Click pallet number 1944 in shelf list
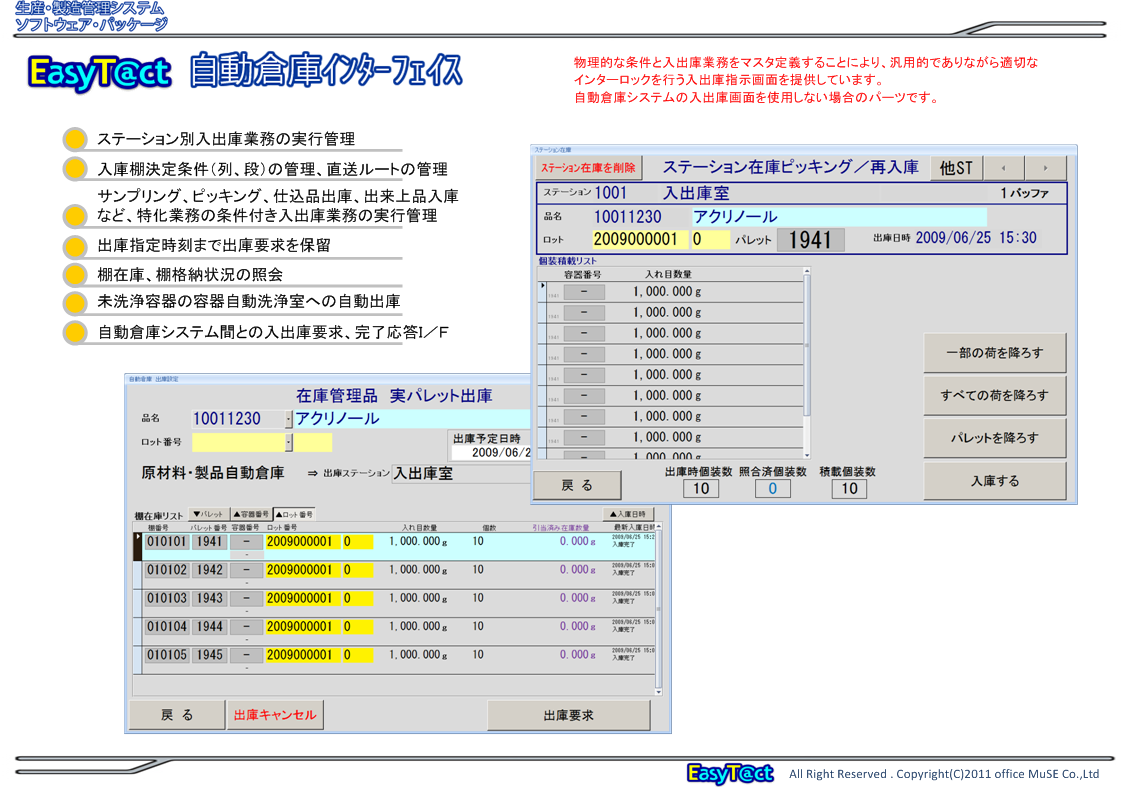This screenshot has width=1124, height=789. pos(209,627)
